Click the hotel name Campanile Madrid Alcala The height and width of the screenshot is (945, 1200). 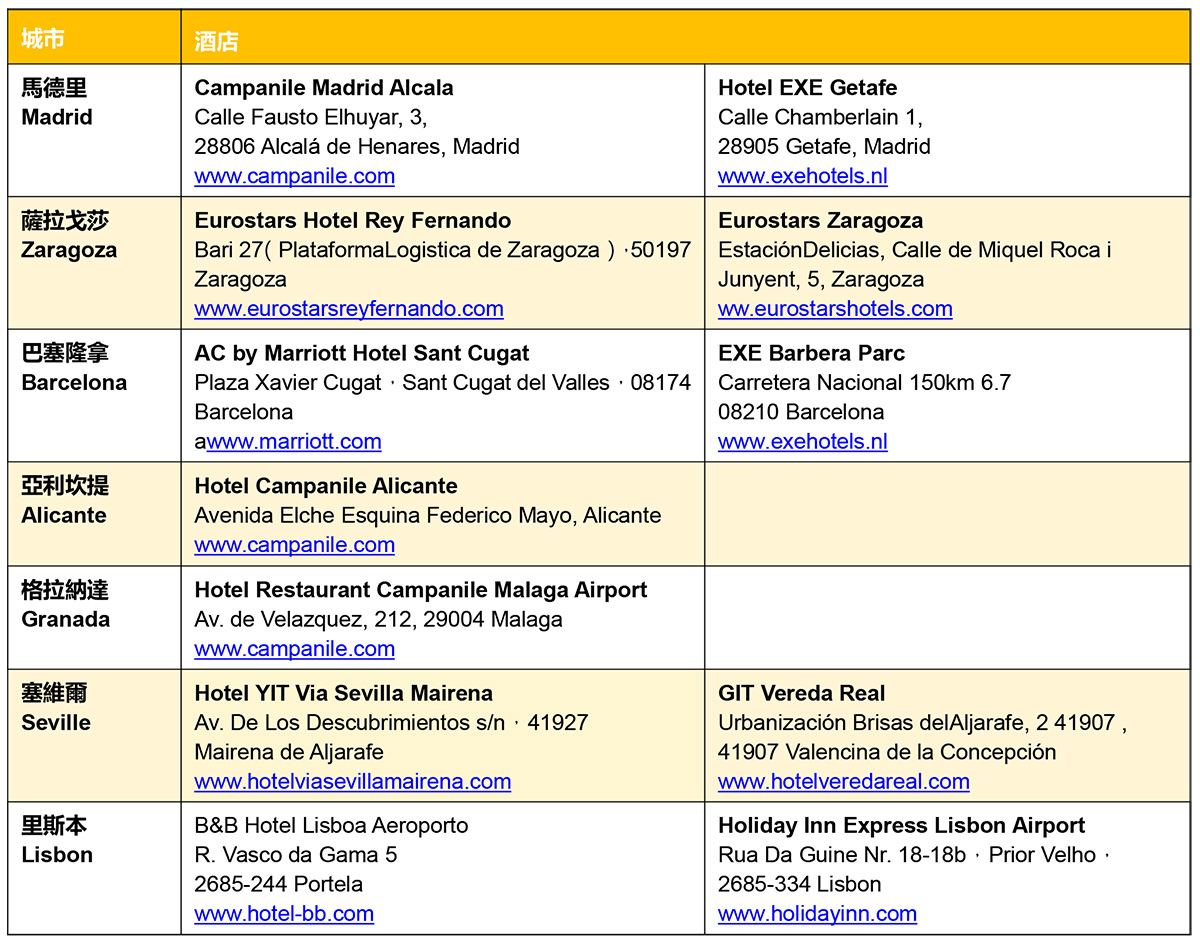click(x=324, y=88)
